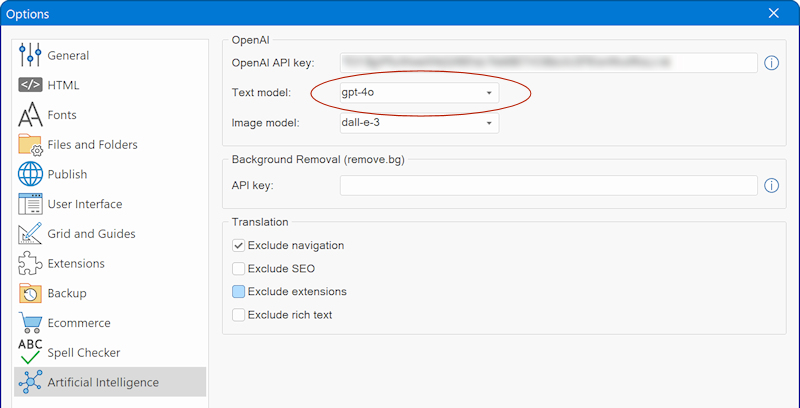Viewport: 800px width, 408px height.
Task: Open the Publish options category
Action: (110, 174)
